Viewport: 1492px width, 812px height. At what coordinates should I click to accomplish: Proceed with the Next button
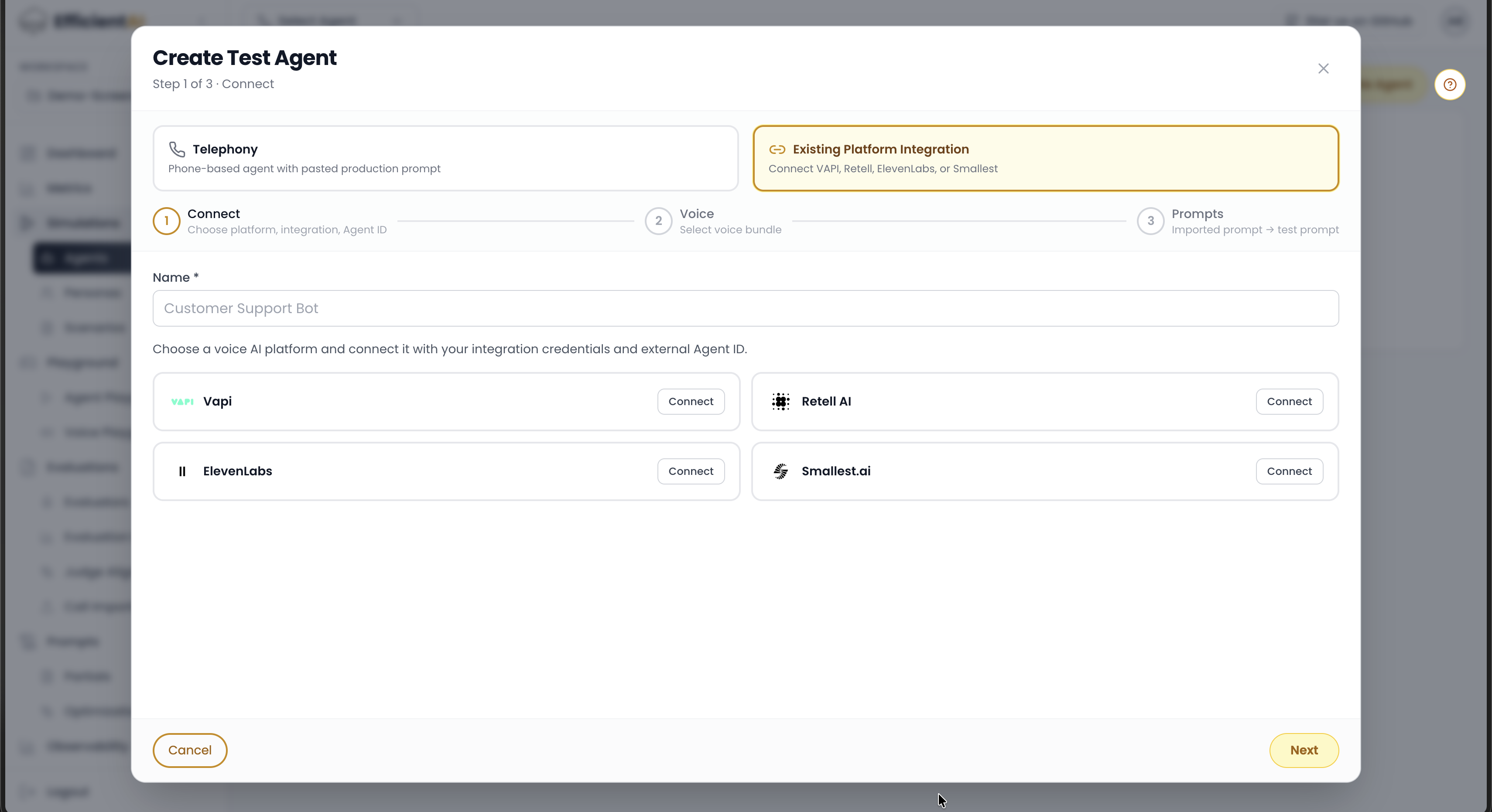click(1304, 750)
